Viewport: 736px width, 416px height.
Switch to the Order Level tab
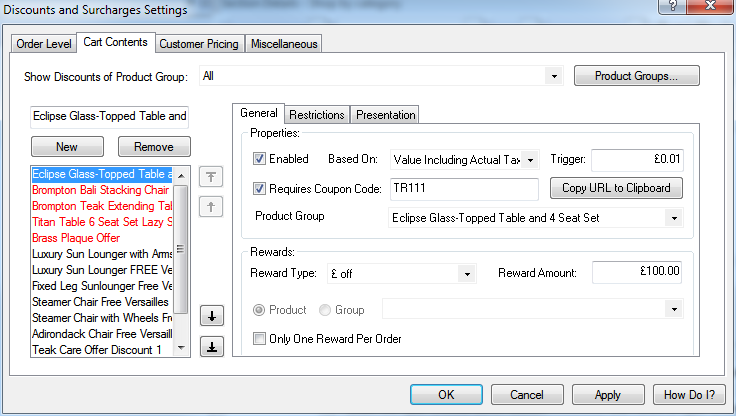[x=44, y=44]
